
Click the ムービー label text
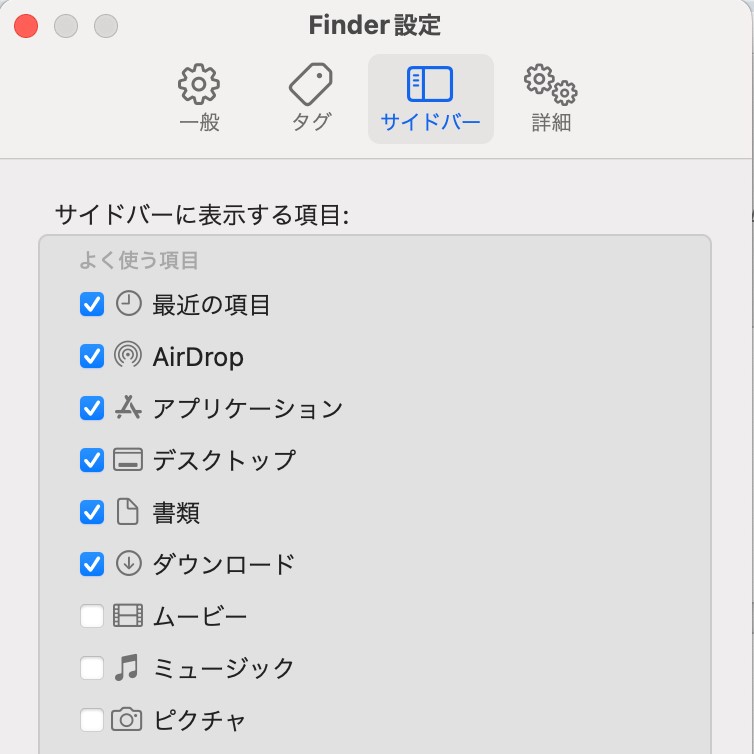[200, 616]
